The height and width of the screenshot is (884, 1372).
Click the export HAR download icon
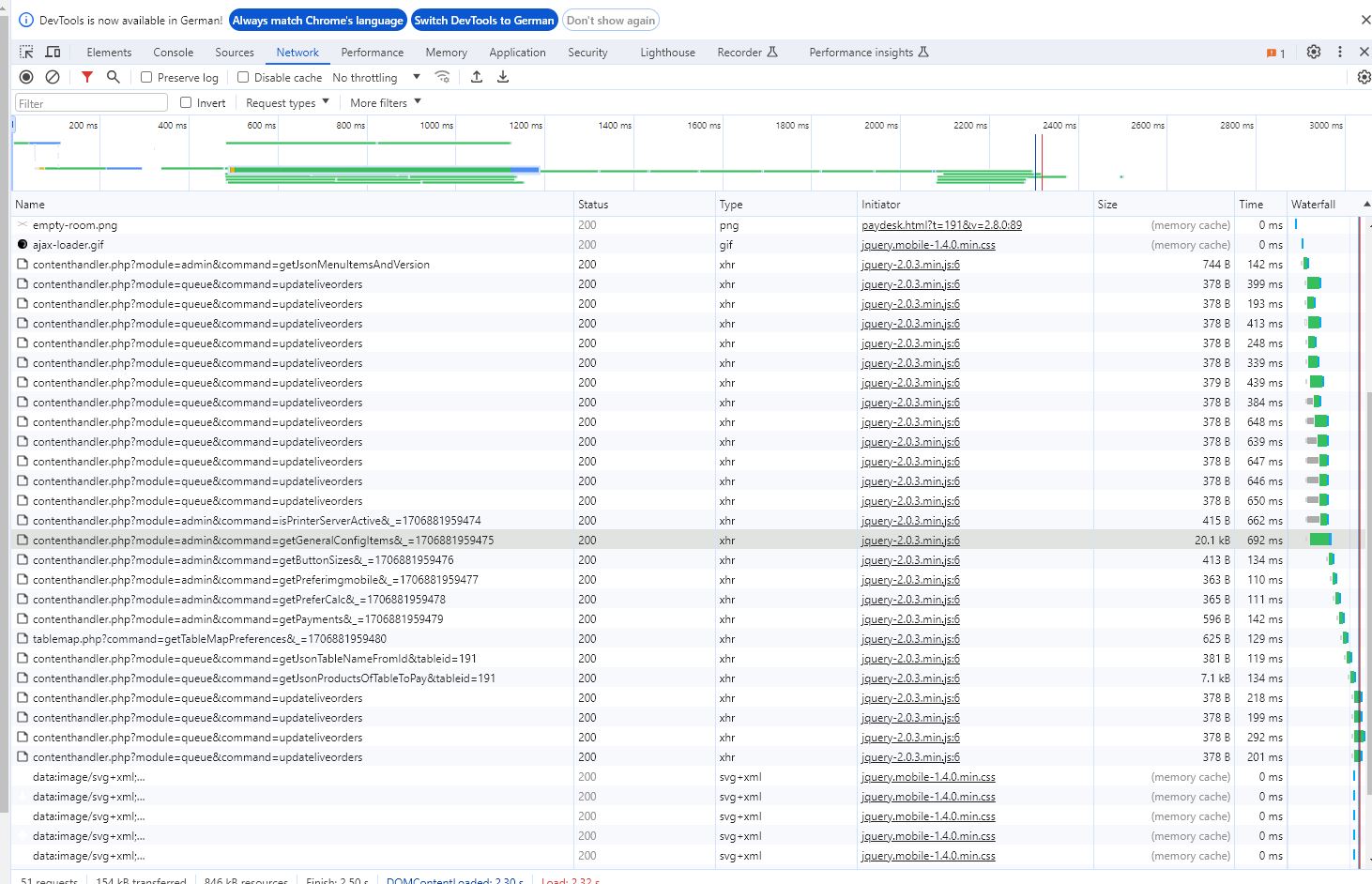(503, 77)
